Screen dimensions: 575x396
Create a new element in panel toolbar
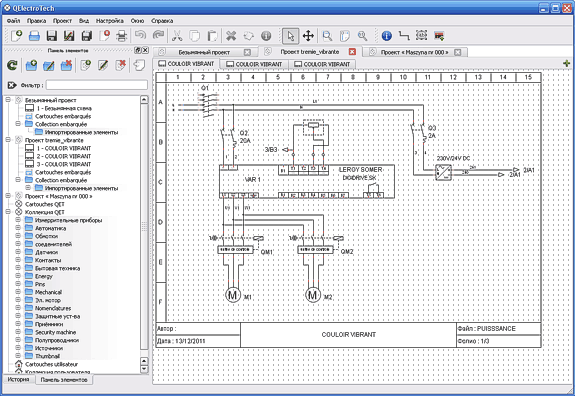(x=85, y=66)
